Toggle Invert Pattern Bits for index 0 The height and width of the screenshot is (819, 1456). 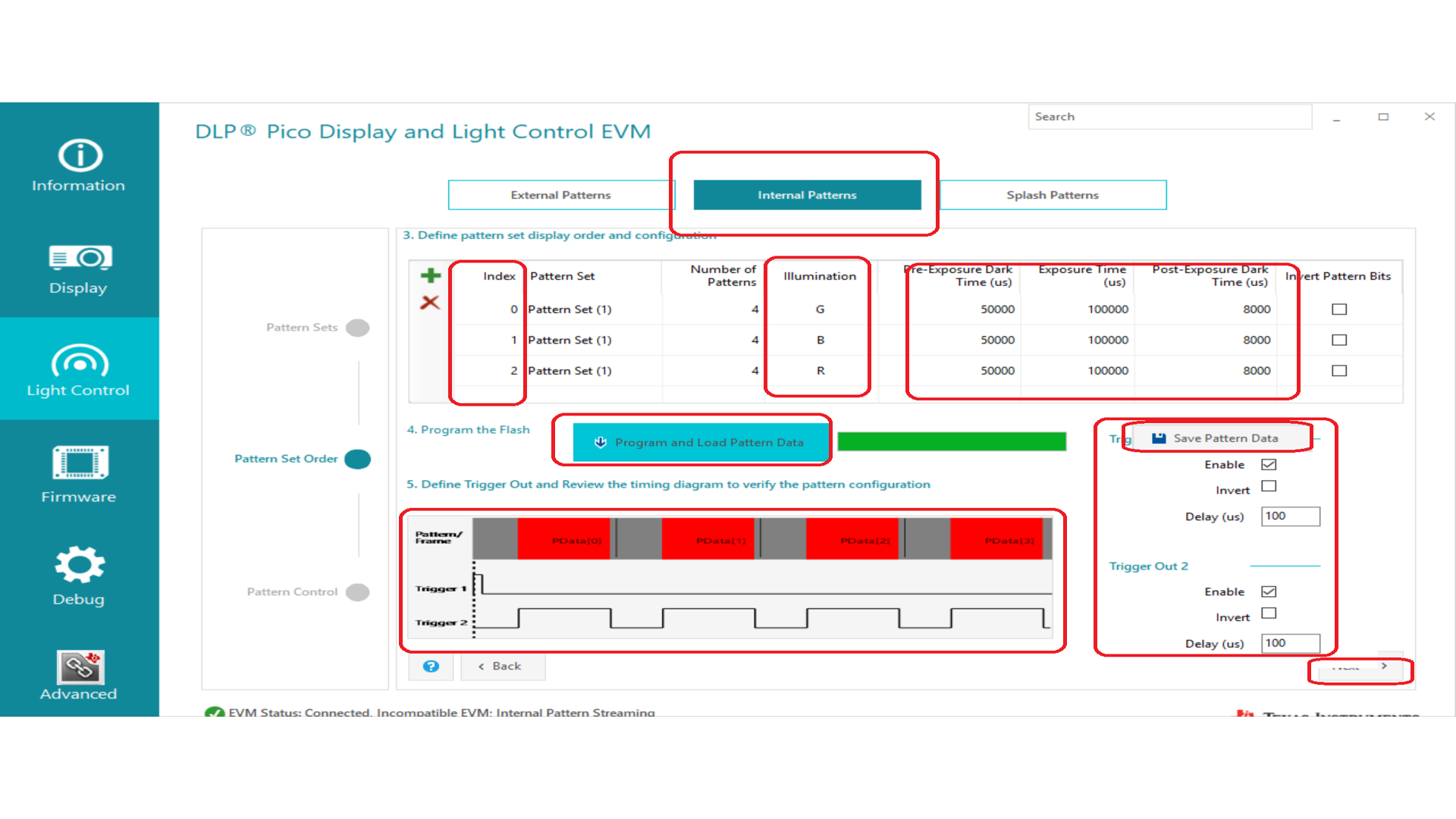coord(1339,309)
